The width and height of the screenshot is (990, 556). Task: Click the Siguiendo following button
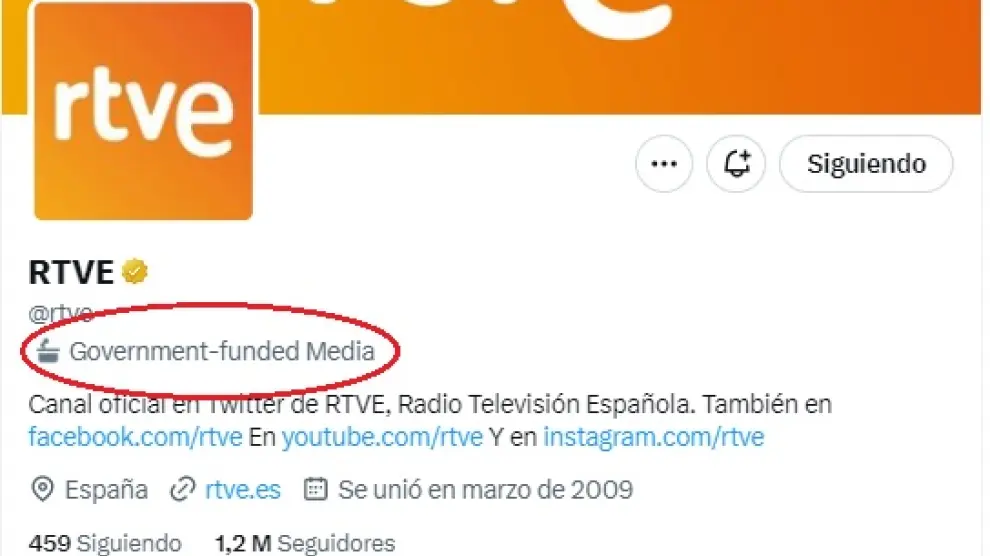pyautogui.click(x=866, y=164)
